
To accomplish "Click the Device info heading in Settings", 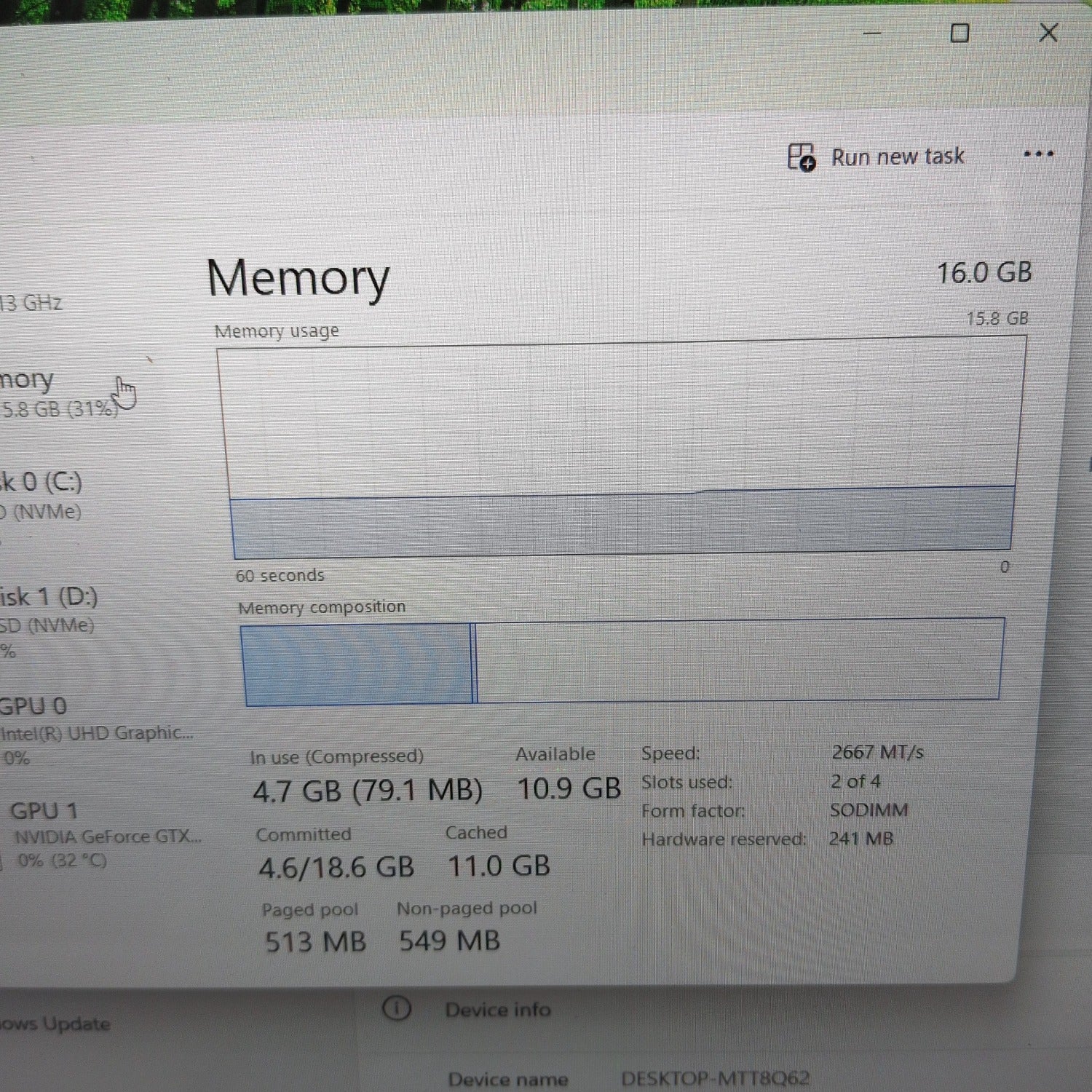I will coord(498,1010).
